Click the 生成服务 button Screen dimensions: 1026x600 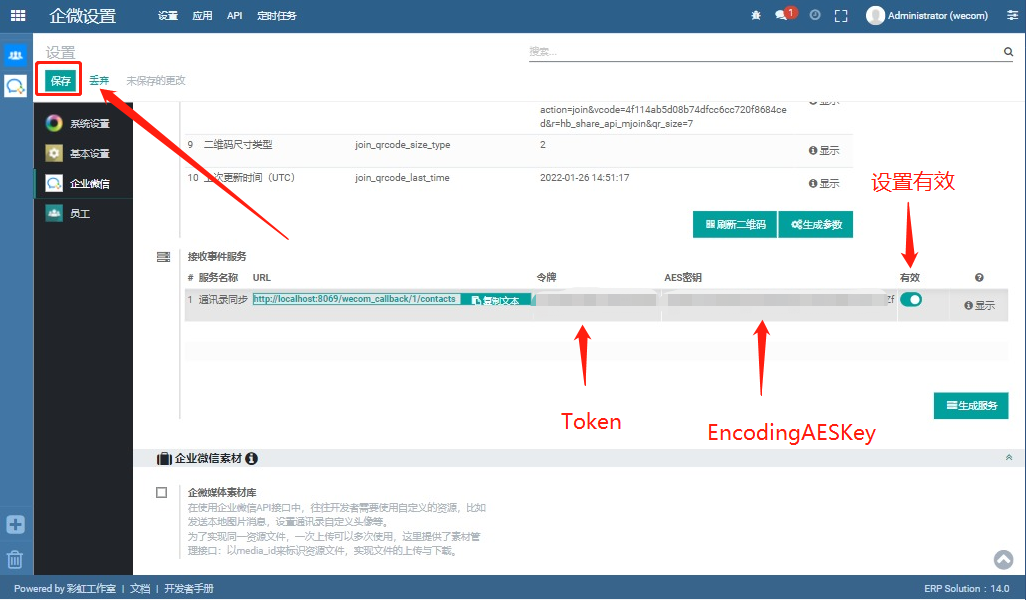pyautogui.click(x=971, y=406)
